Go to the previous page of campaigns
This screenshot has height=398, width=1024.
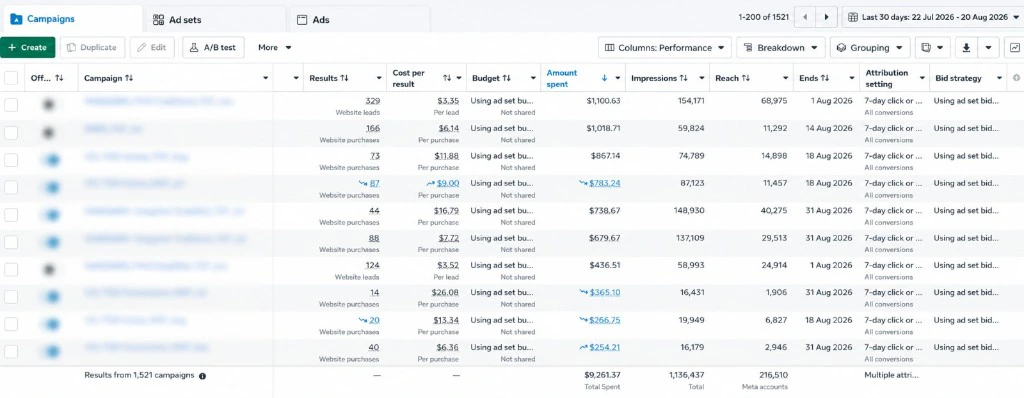click(x=805, y=17)
